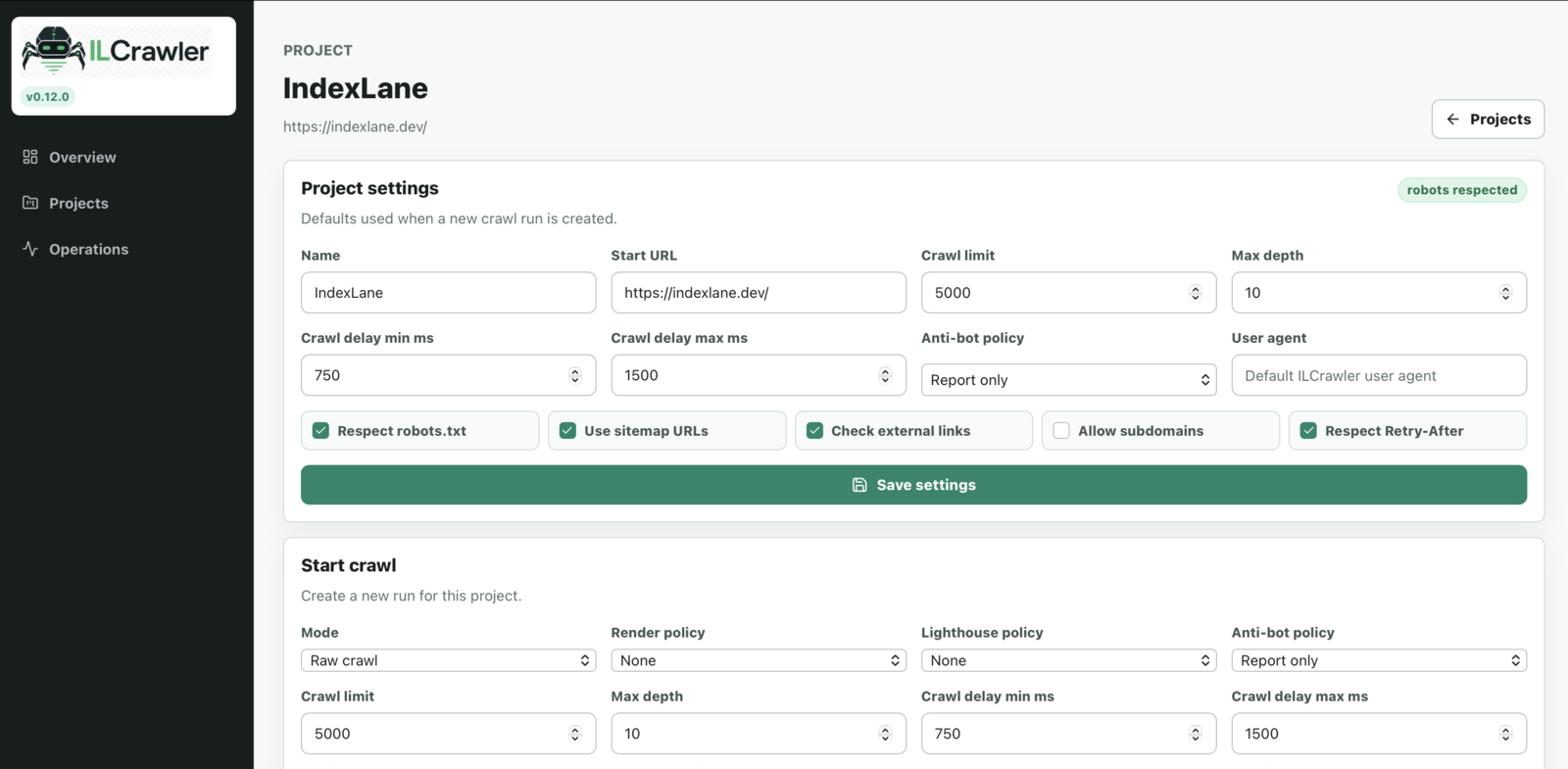The width and height of the screenshot is (1568, 769).
Task: Expand the Lighthouse policy dropdown
Action: [x=1068, y=660]
